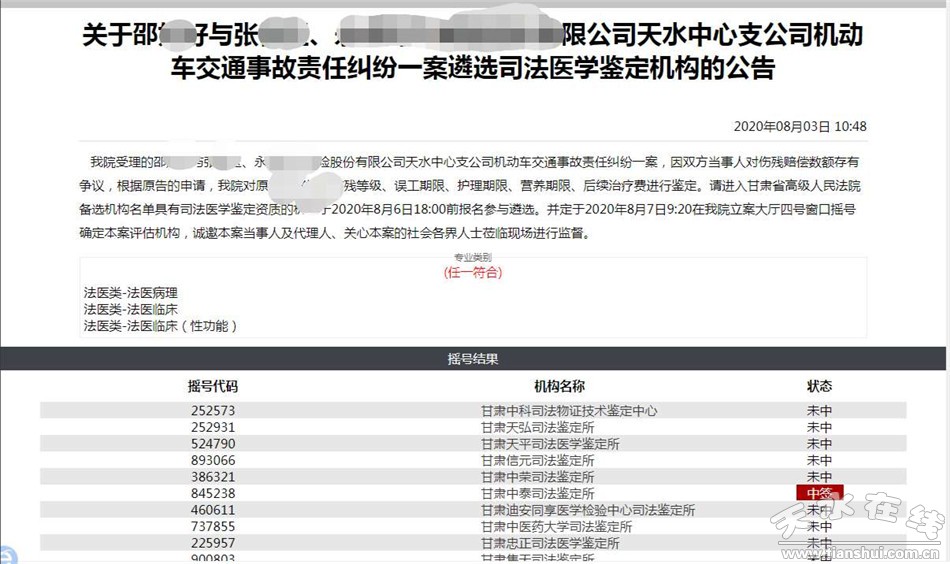Select 甘肃中泰司法鉴定所 institution name
Screen dimensions: 950x564
(537, 493)
